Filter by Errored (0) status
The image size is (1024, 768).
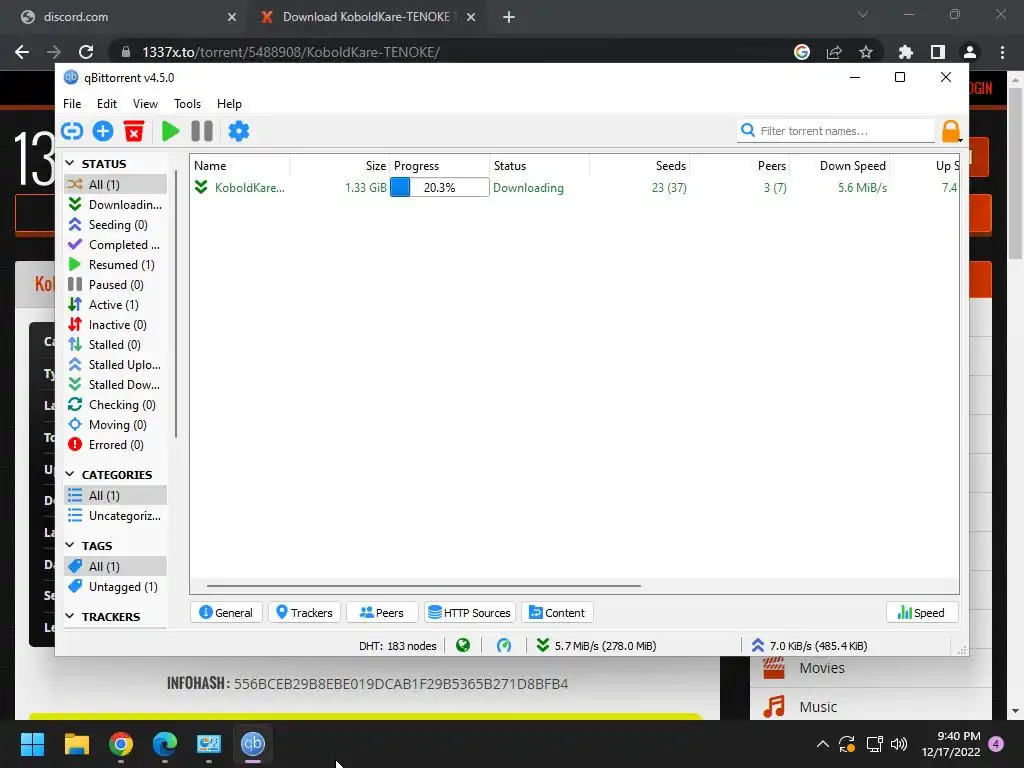click(x=116, y=445)
